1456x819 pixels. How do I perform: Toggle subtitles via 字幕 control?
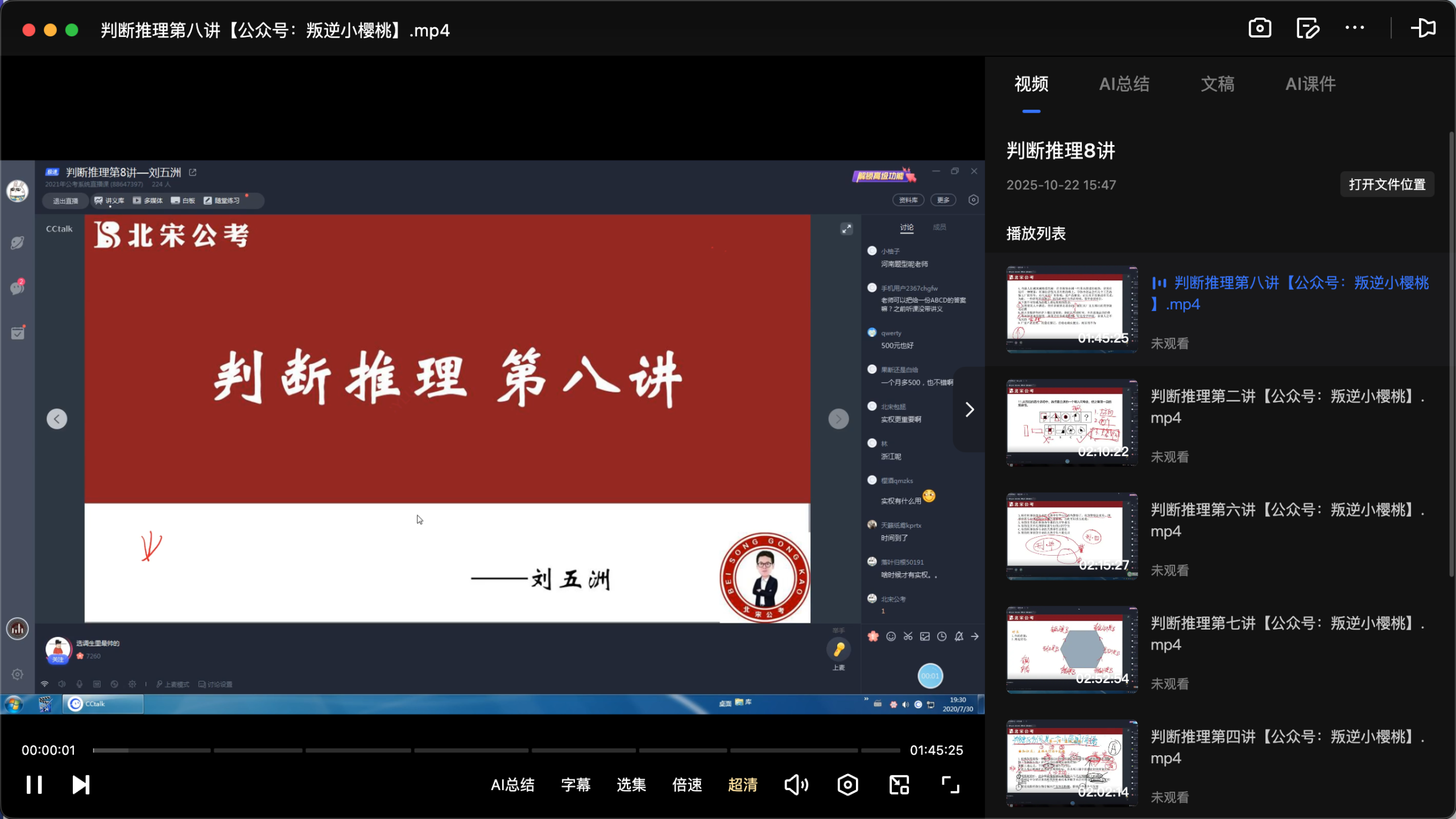[575, 784]
